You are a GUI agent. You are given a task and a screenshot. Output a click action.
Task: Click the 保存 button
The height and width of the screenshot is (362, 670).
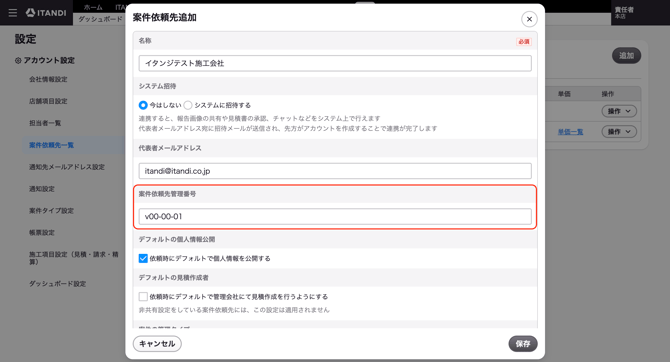click(x=523, y=344)
